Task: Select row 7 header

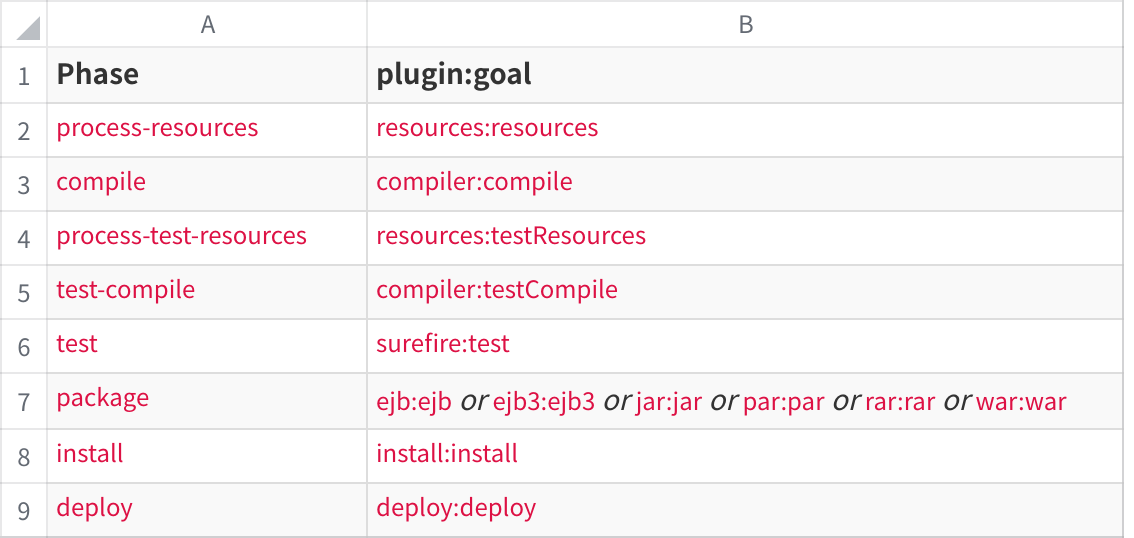Action: [x=24, y=401]
